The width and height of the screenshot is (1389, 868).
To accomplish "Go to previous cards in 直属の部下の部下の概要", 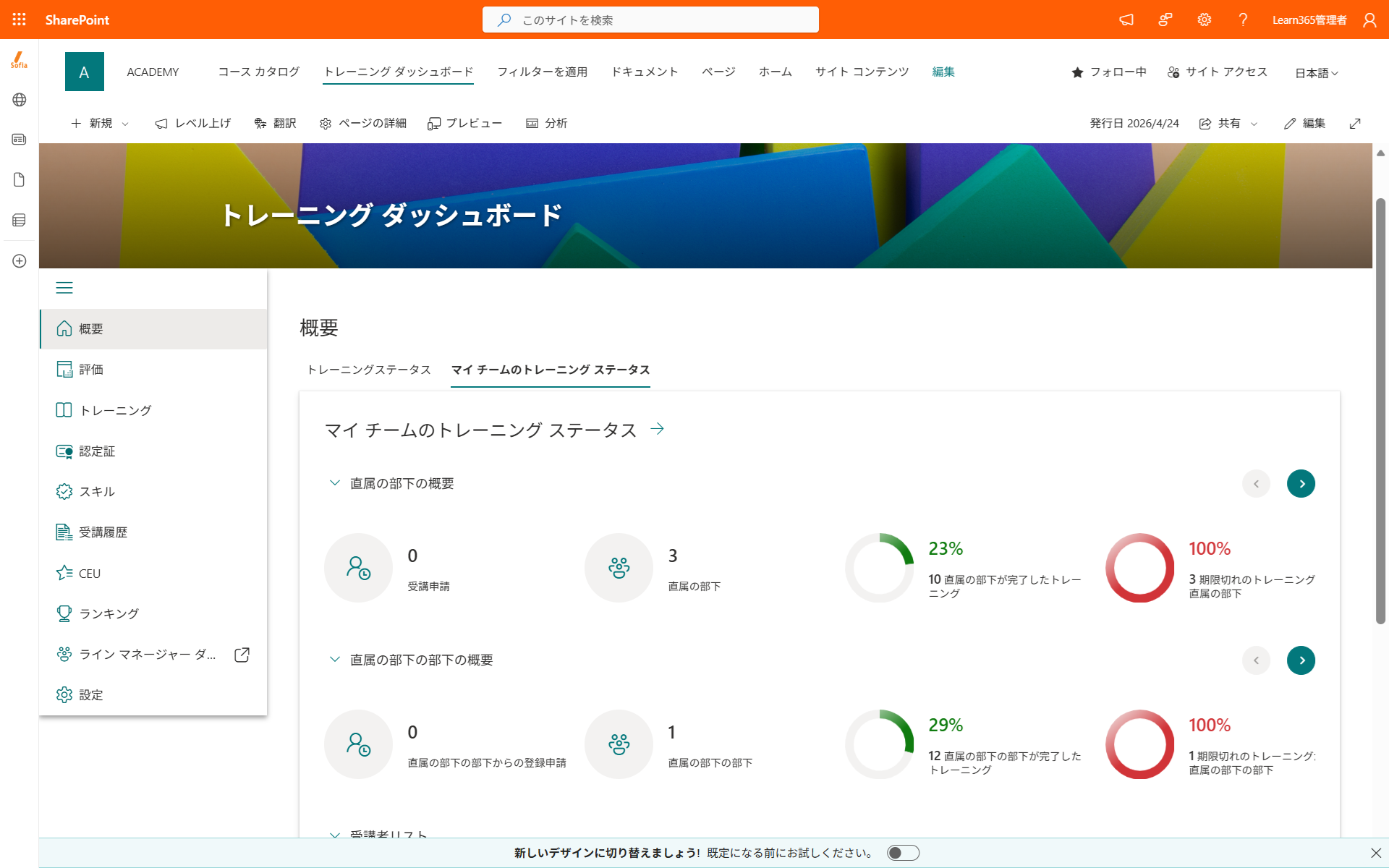I will pos(1257,660).
